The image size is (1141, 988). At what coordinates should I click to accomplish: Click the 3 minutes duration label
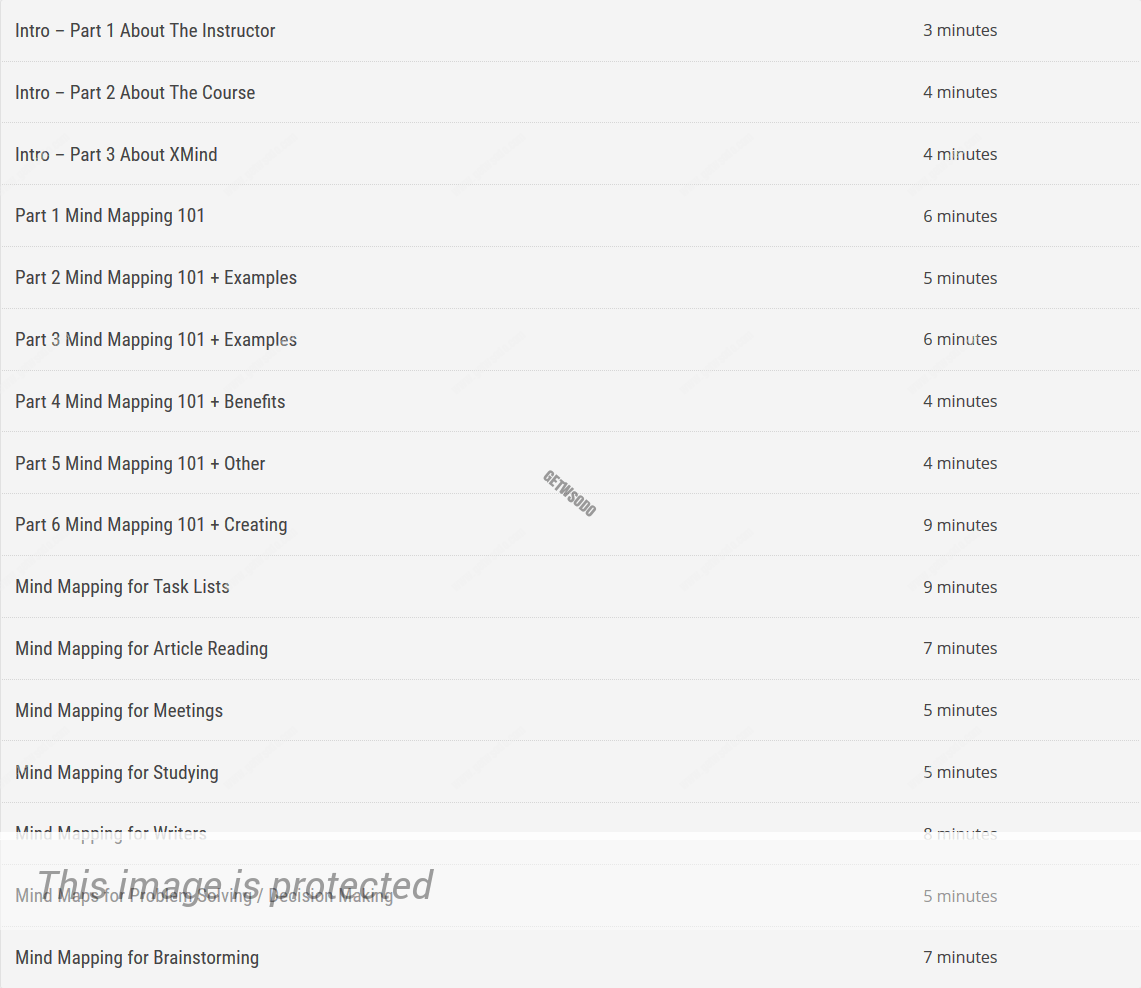960,31
